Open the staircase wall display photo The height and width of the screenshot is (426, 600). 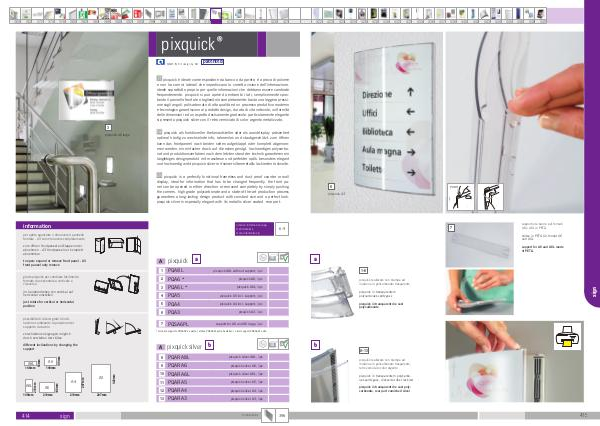point(82,122)
